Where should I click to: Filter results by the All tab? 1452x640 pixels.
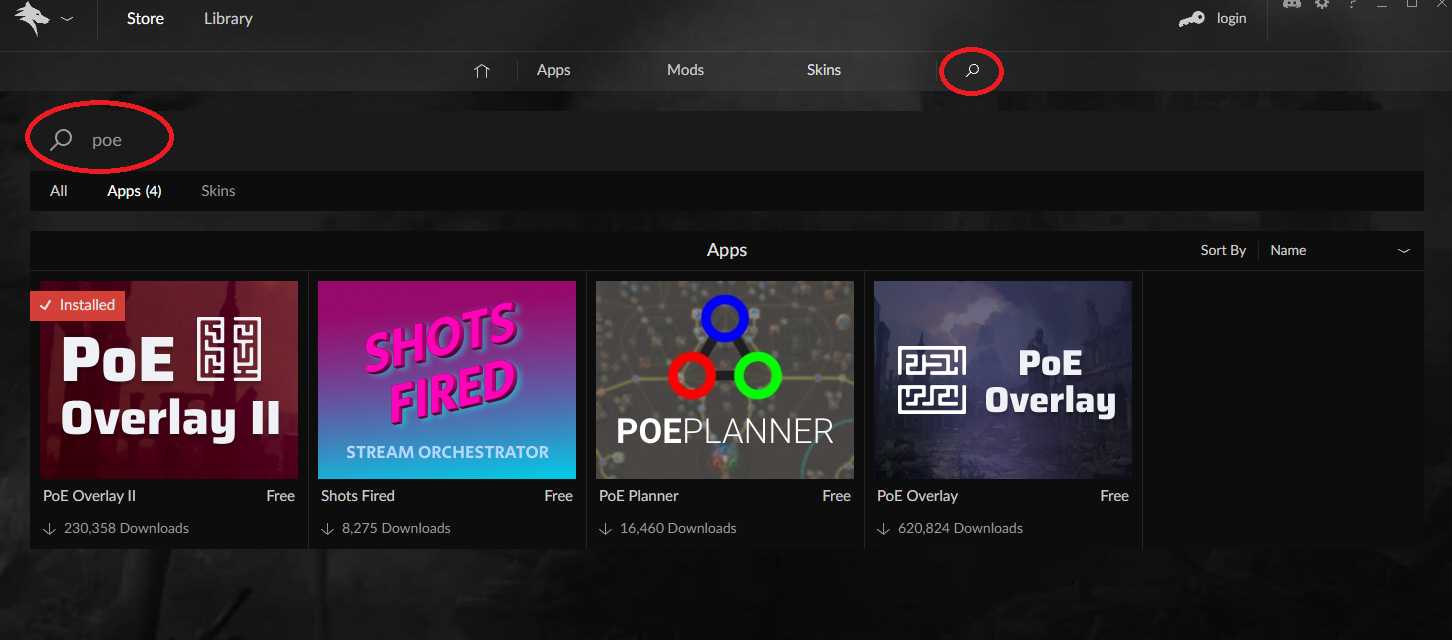pos(59,191)
